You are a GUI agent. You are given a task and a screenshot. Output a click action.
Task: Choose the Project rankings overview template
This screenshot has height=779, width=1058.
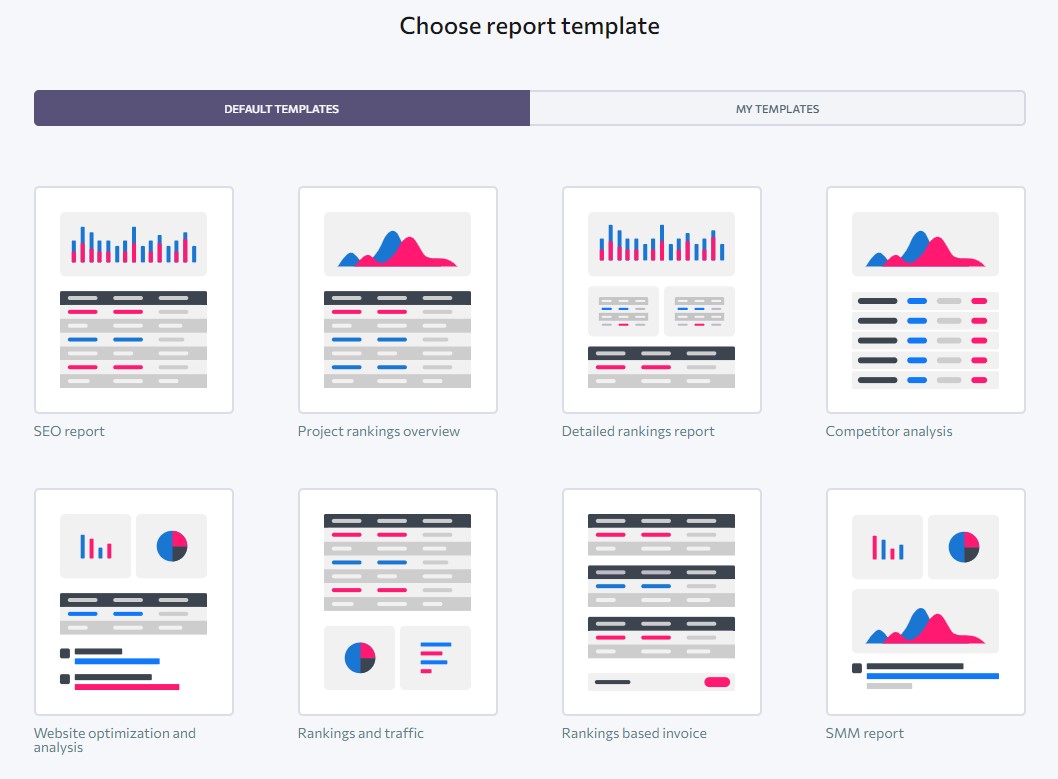(x=397, y=299)
